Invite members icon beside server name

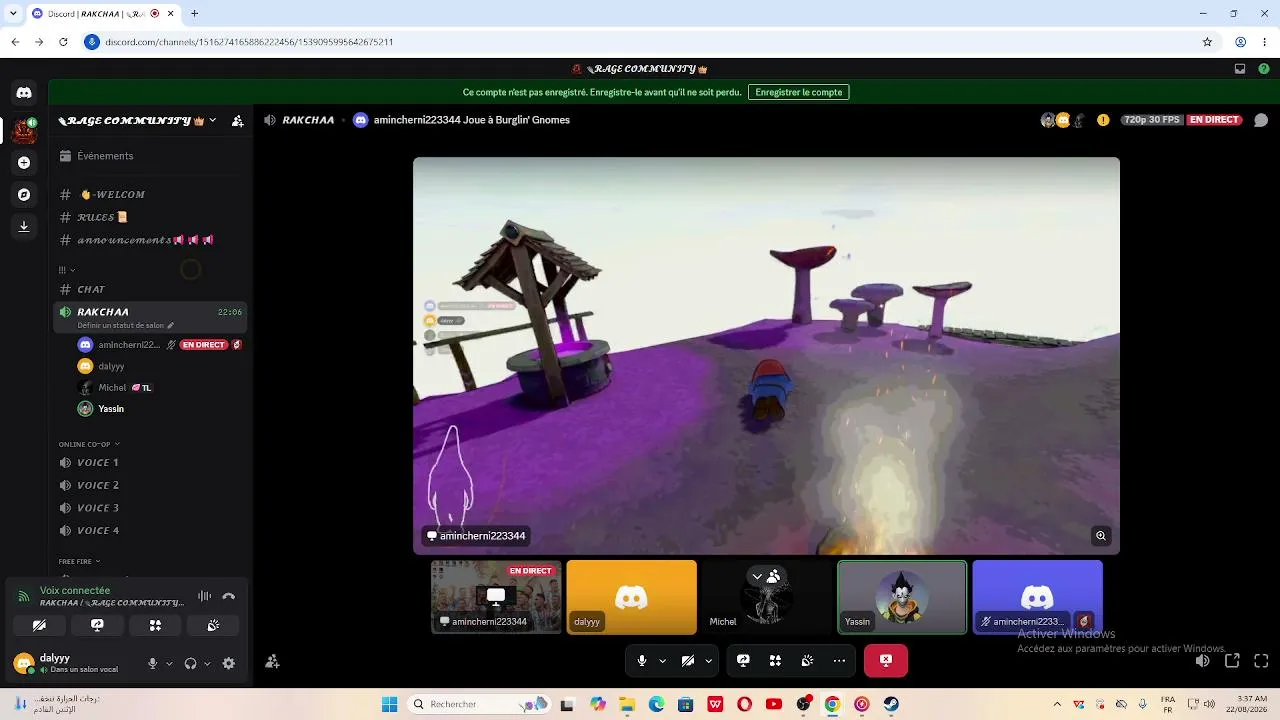click(x=237, y=121)
